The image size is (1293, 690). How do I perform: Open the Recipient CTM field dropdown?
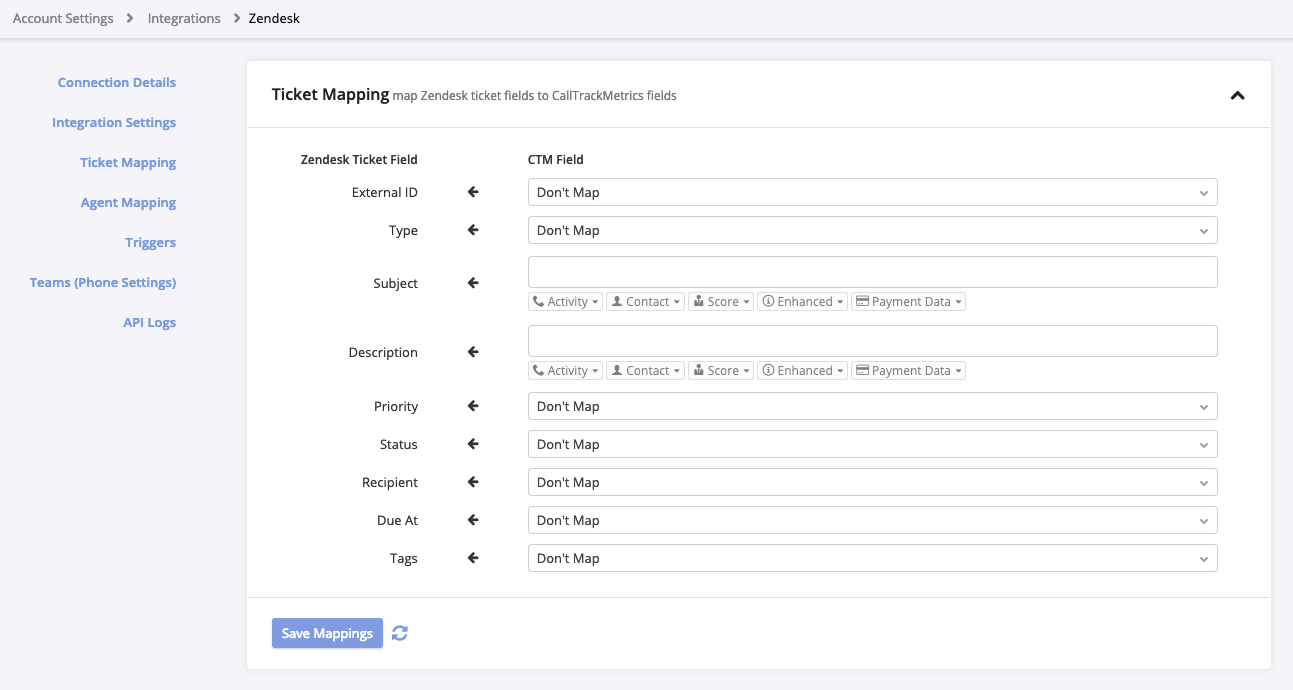click(872, 482)
